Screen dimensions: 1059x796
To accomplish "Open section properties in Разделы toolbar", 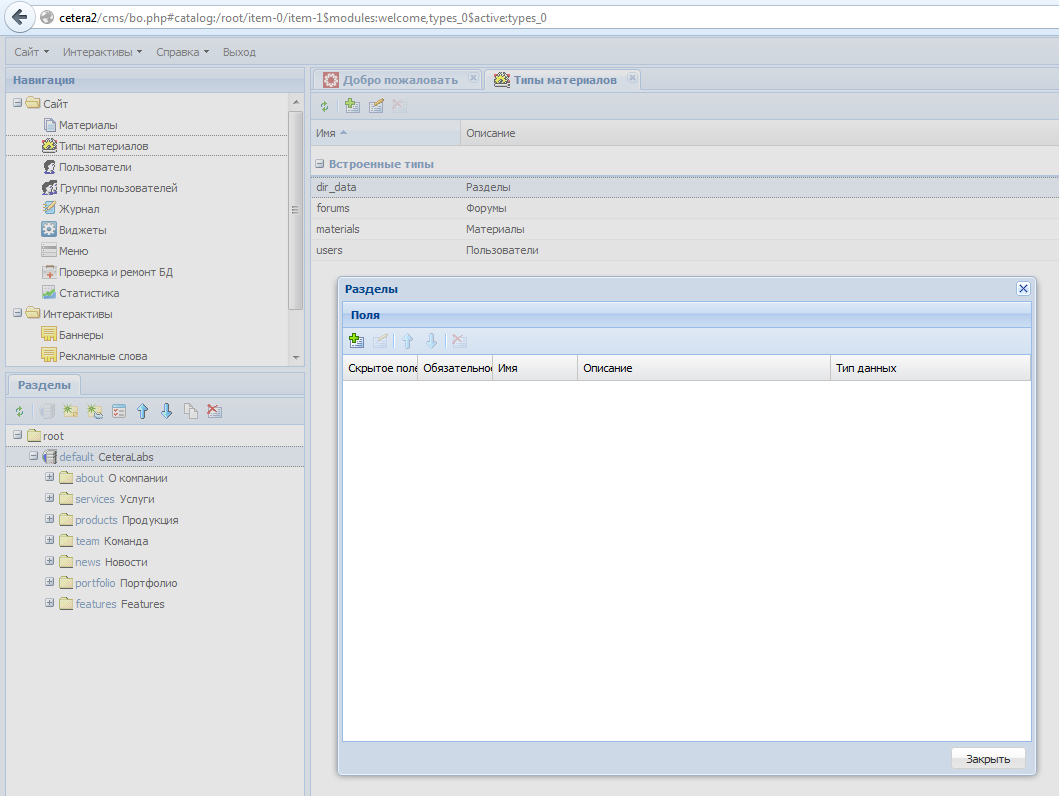I will tap(119, 411).
